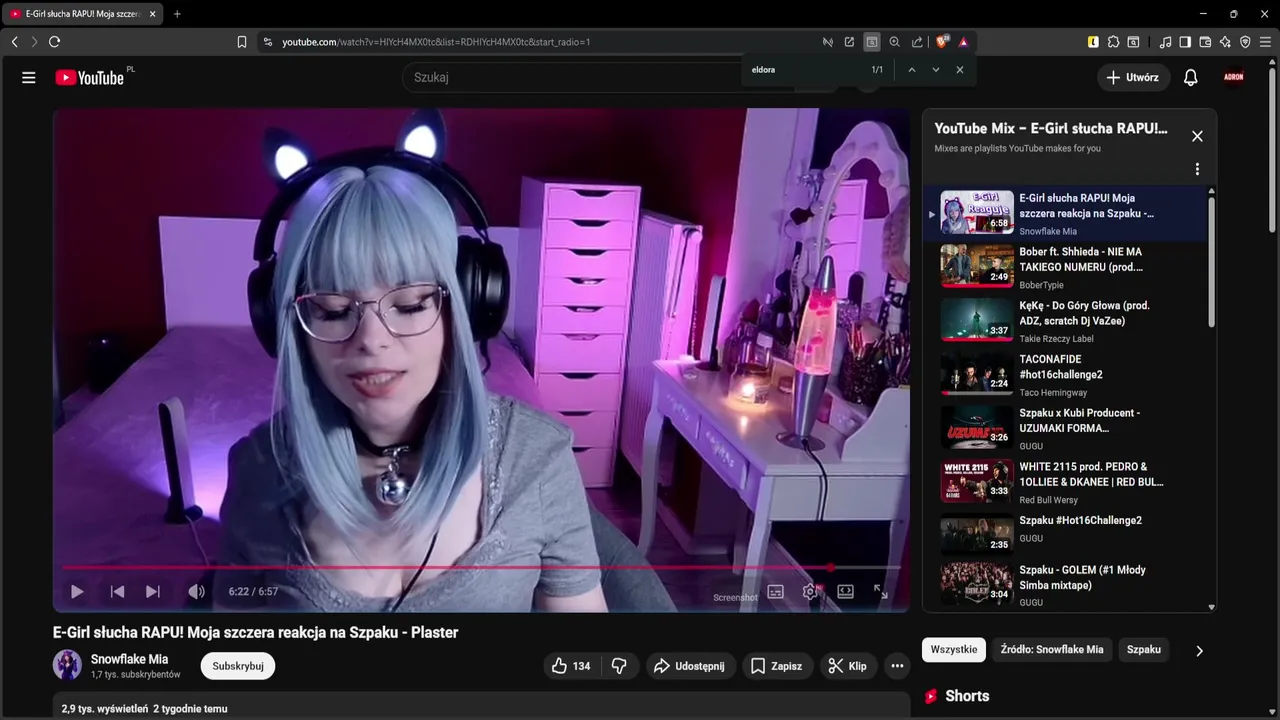Screen dimensions: 1280x720
Task: Skip to the next video
Action: click(x=153, y=592)
